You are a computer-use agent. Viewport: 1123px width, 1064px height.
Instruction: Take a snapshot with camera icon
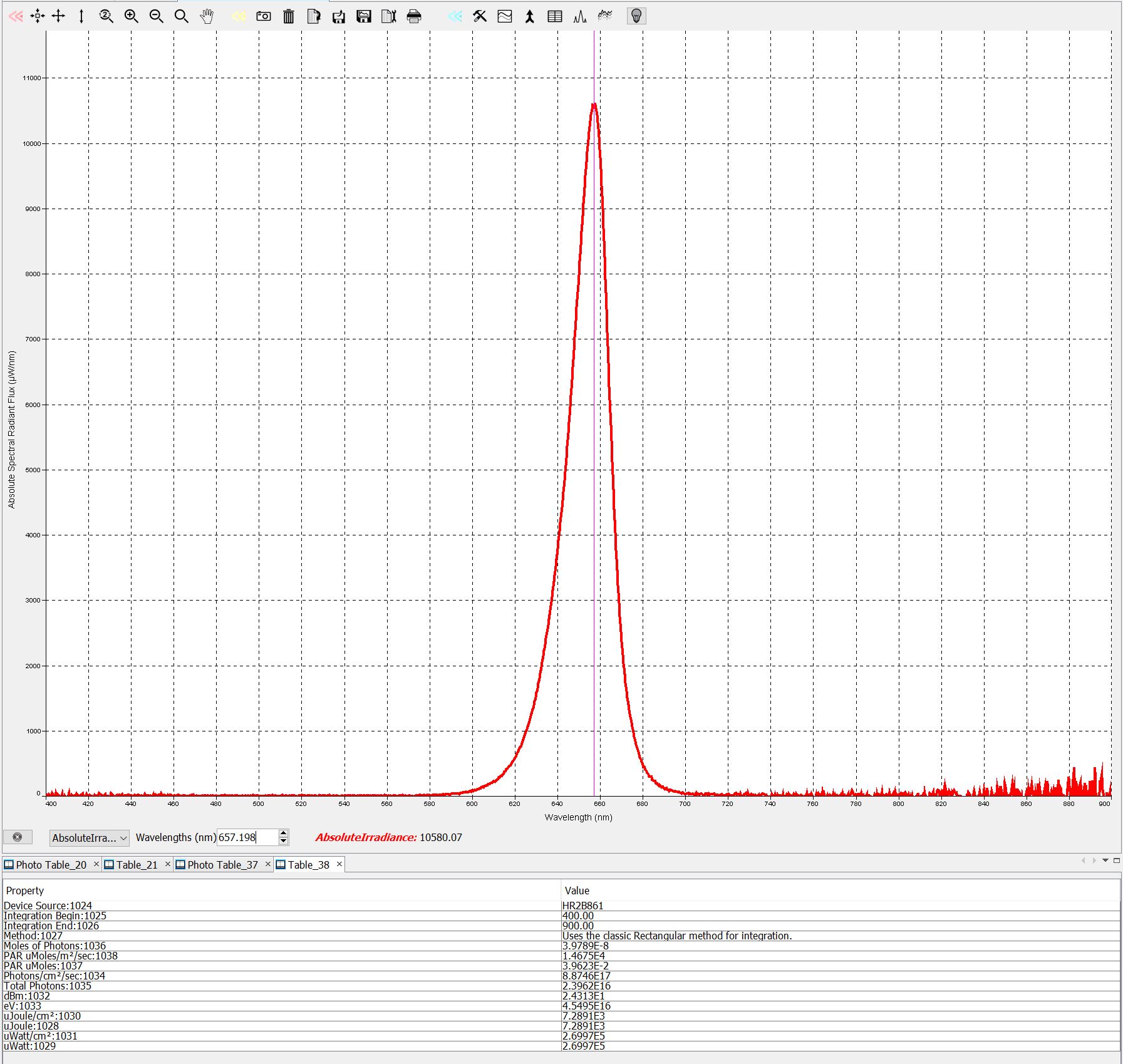pos(264,16)
